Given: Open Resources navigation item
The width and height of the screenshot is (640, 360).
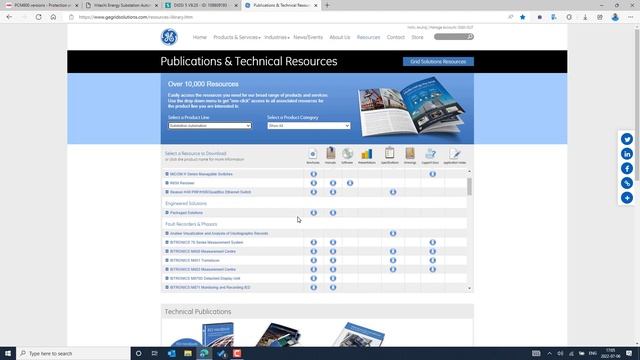Looking at the screenshot, I should (368, 37).
